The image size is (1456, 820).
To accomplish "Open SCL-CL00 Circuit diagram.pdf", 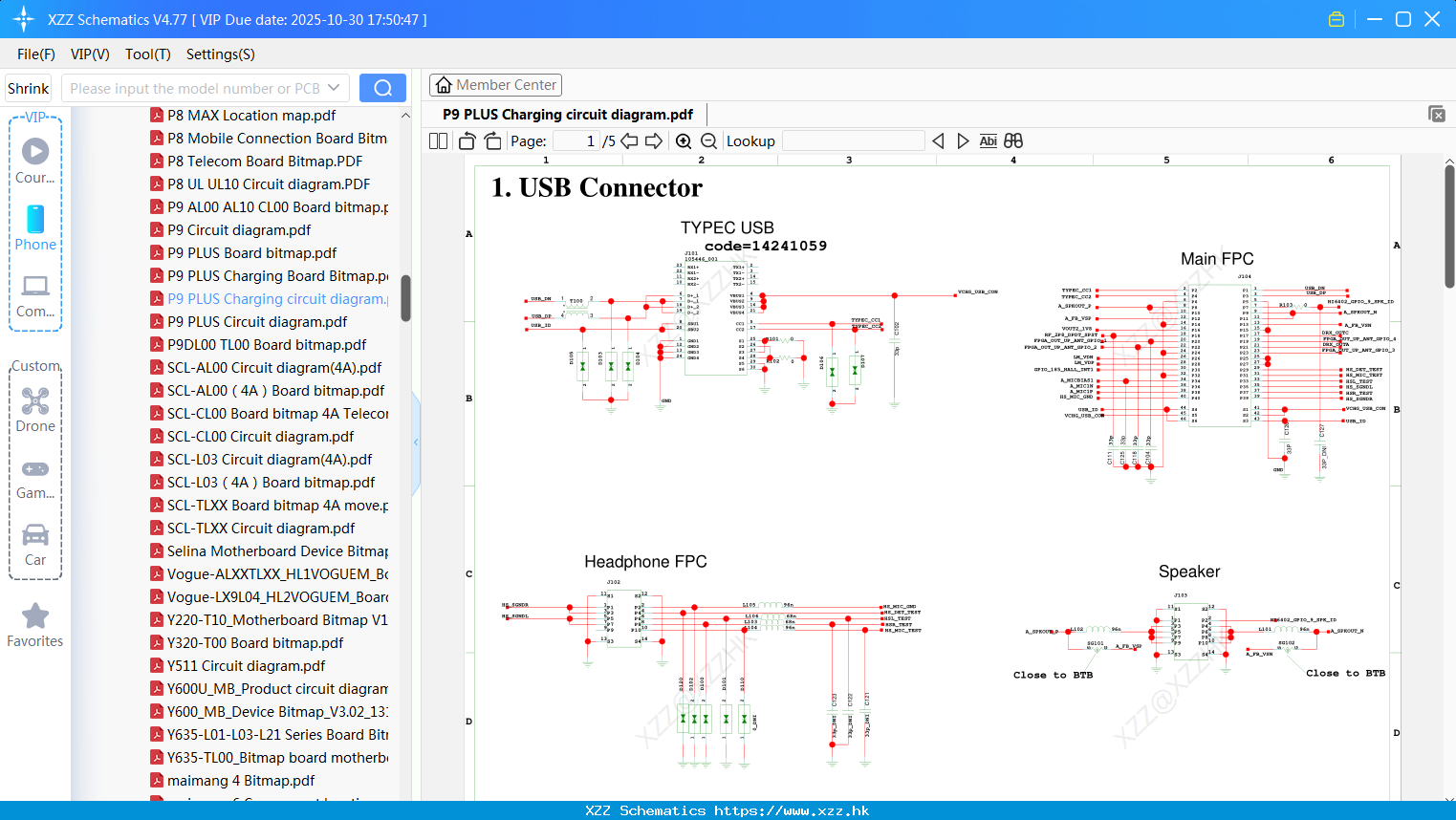I will 261,437.
